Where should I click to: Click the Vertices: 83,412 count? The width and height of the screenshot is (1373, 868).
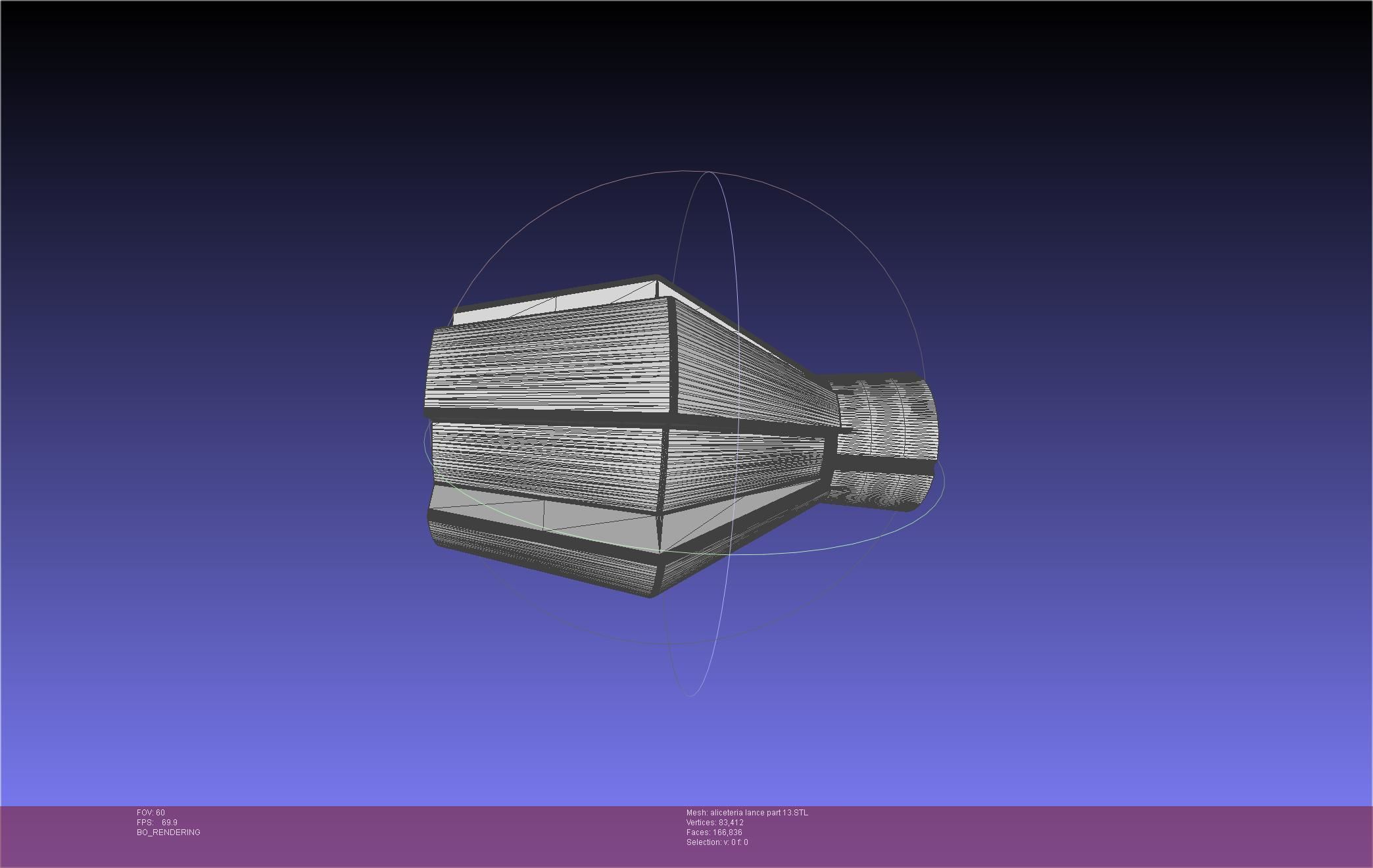coord(715,823)
